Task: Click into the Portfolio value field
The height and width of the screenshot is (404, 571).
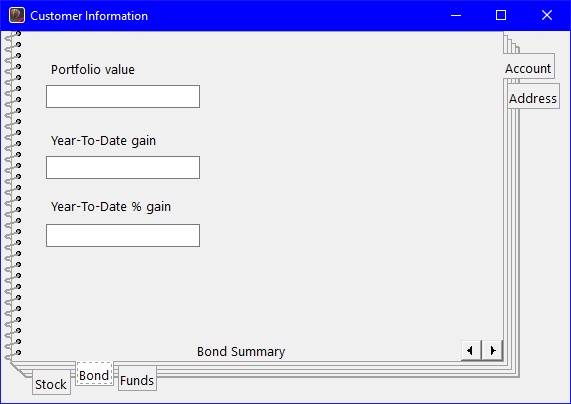Action: click(x=123, y=97)
